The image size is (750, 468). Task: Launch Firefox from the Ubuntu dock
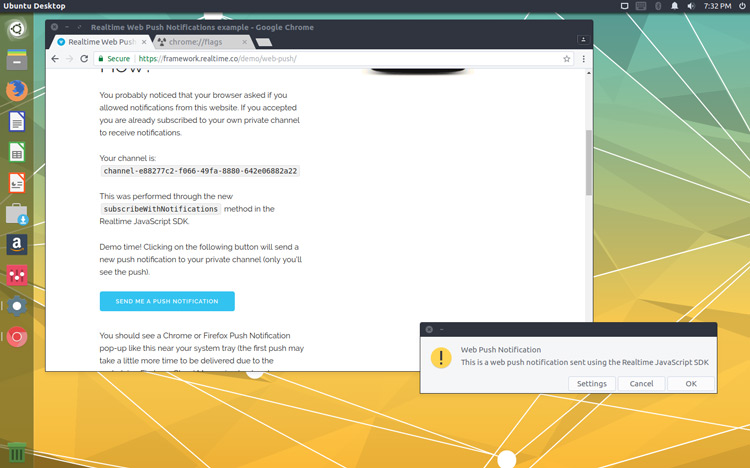point(17,90)
